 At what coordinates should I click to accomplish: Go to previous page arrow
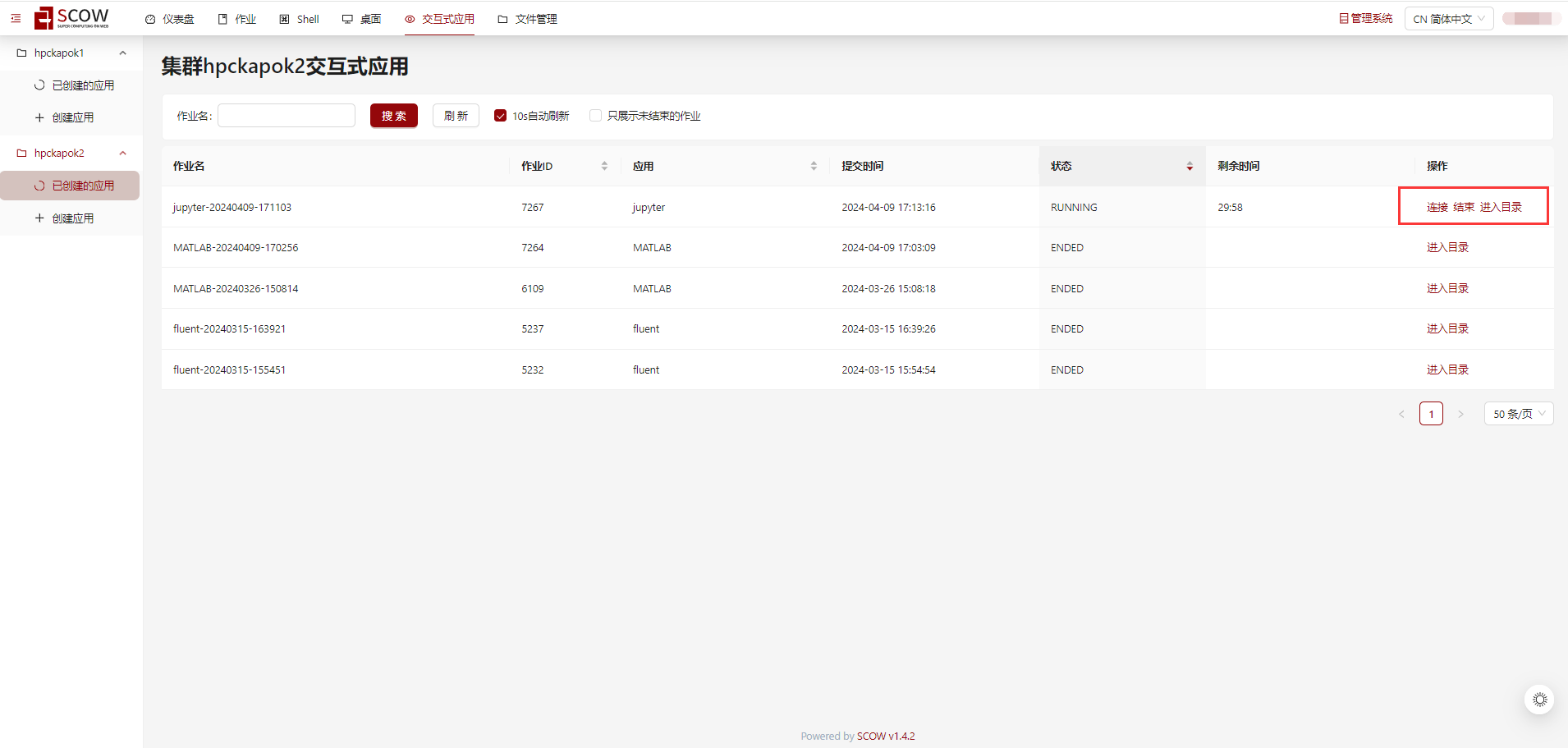click(1401, 414)
